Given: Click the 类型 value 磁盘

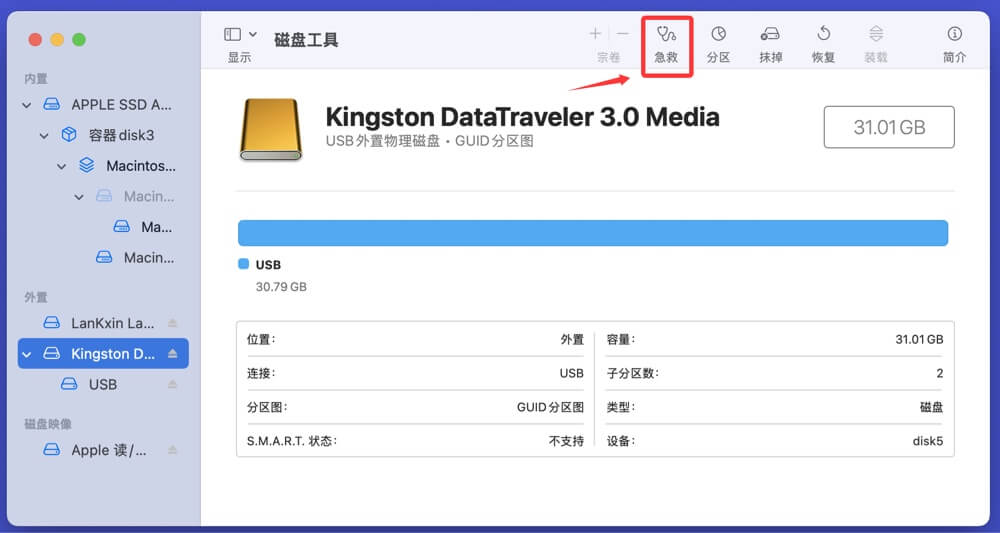Looking at the screenshot, I should (x=931, y=407).
